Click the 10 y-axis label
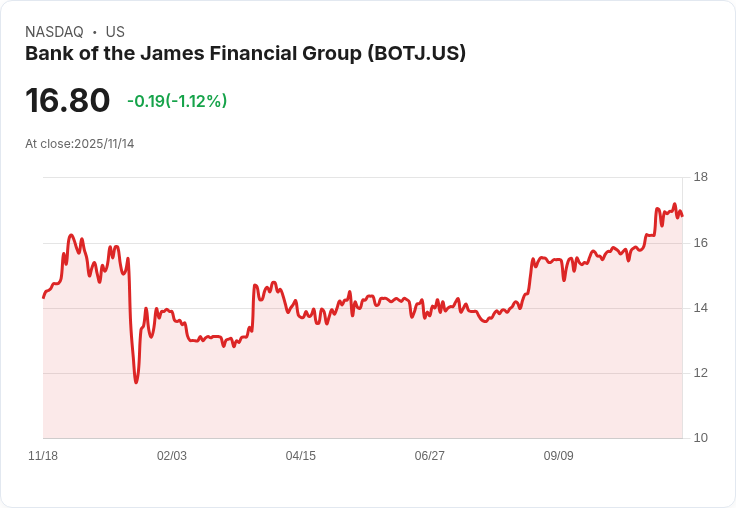736x508 pixels. coord(700,438)
